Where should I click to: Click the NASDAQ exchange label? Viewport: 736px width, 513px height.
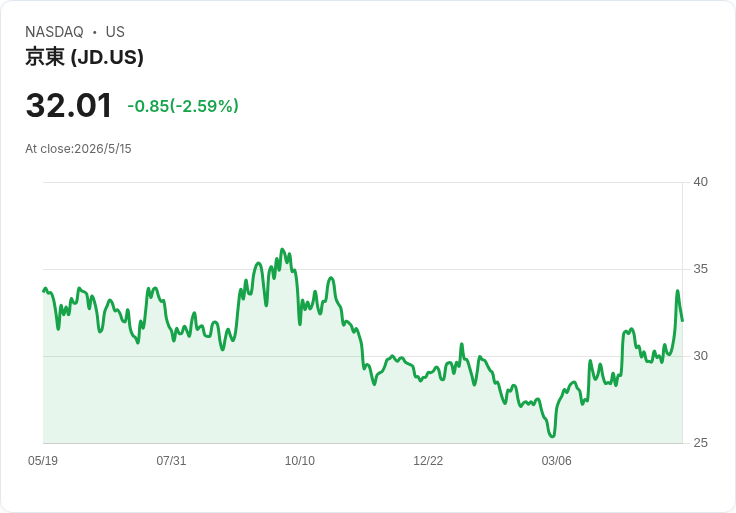pos(54,32)
